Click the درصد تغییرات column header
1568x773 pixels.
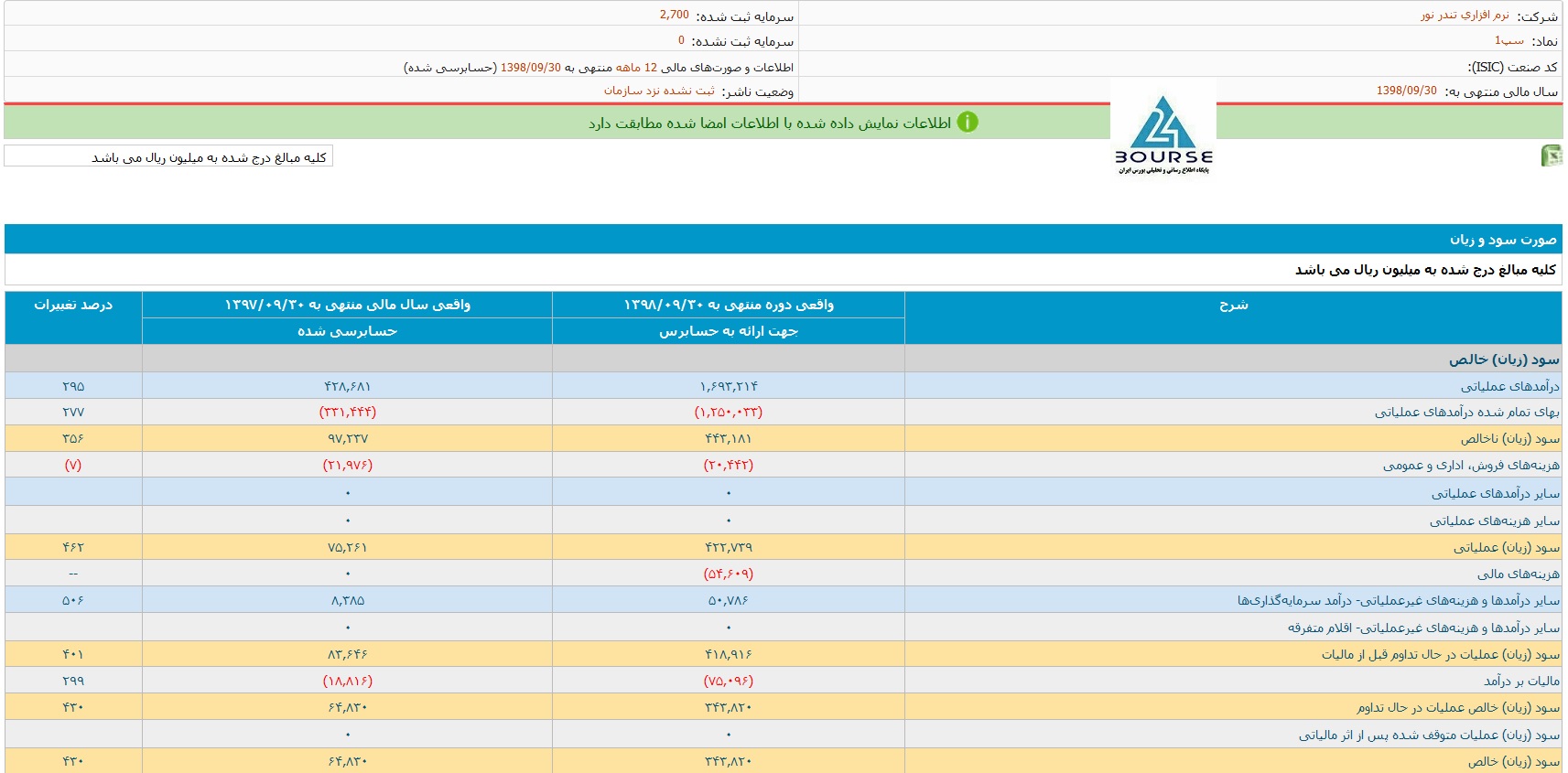click(x=73, y=305)
